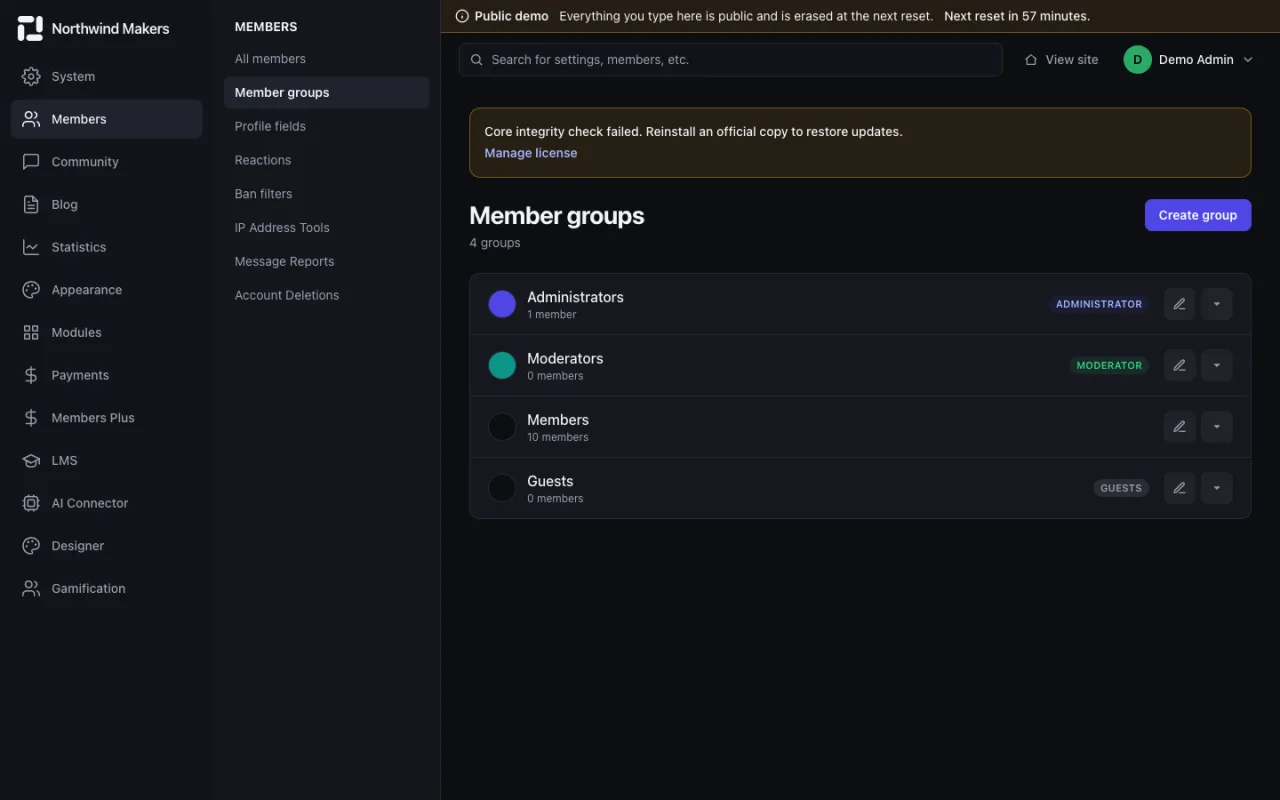The height and width of the screenshot is (800, 1280).
Task: Open the Demo Admin account menu chevron
Action: tap(1248, 60)
